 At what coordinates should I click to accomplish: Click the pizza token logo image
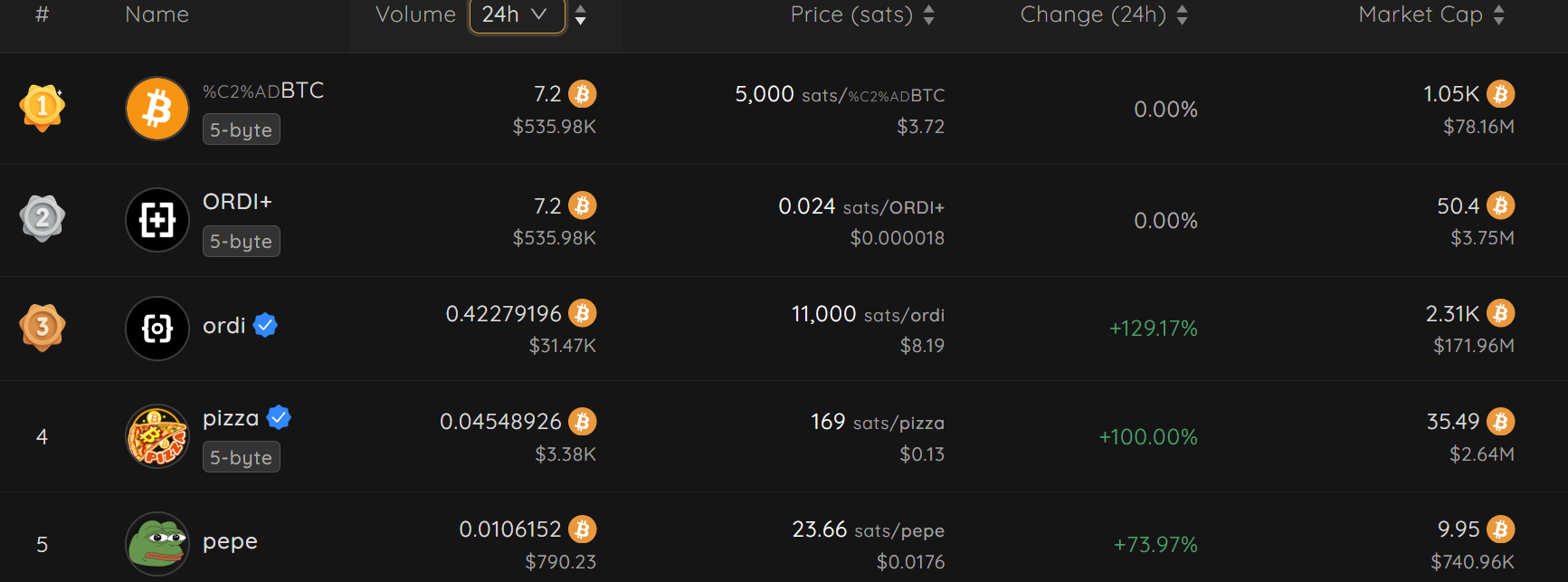point(157,436)
